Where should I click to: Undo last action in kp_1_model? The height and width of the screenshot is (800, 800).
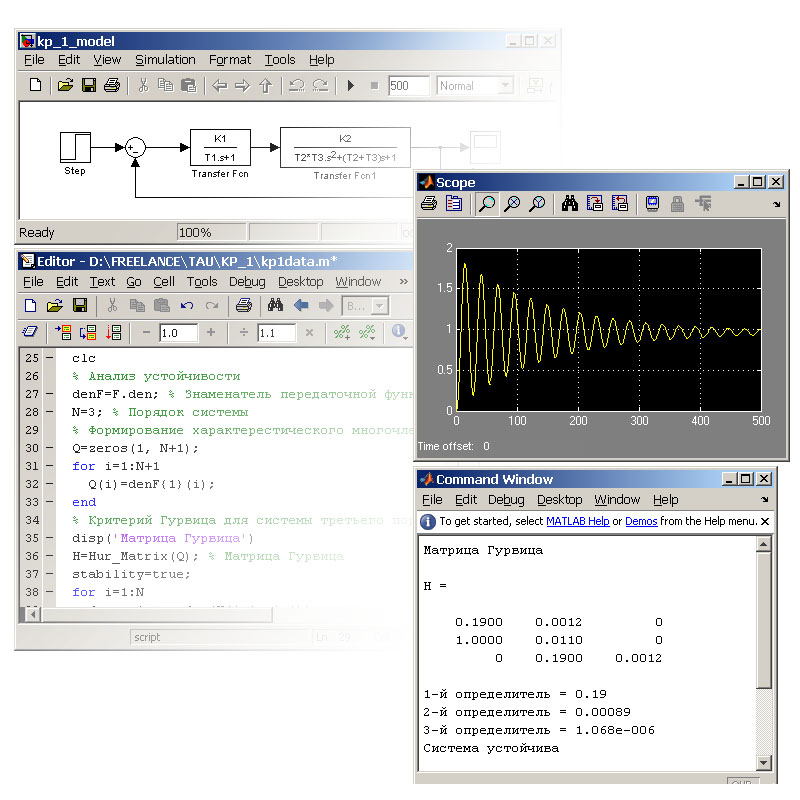[296, 85]
